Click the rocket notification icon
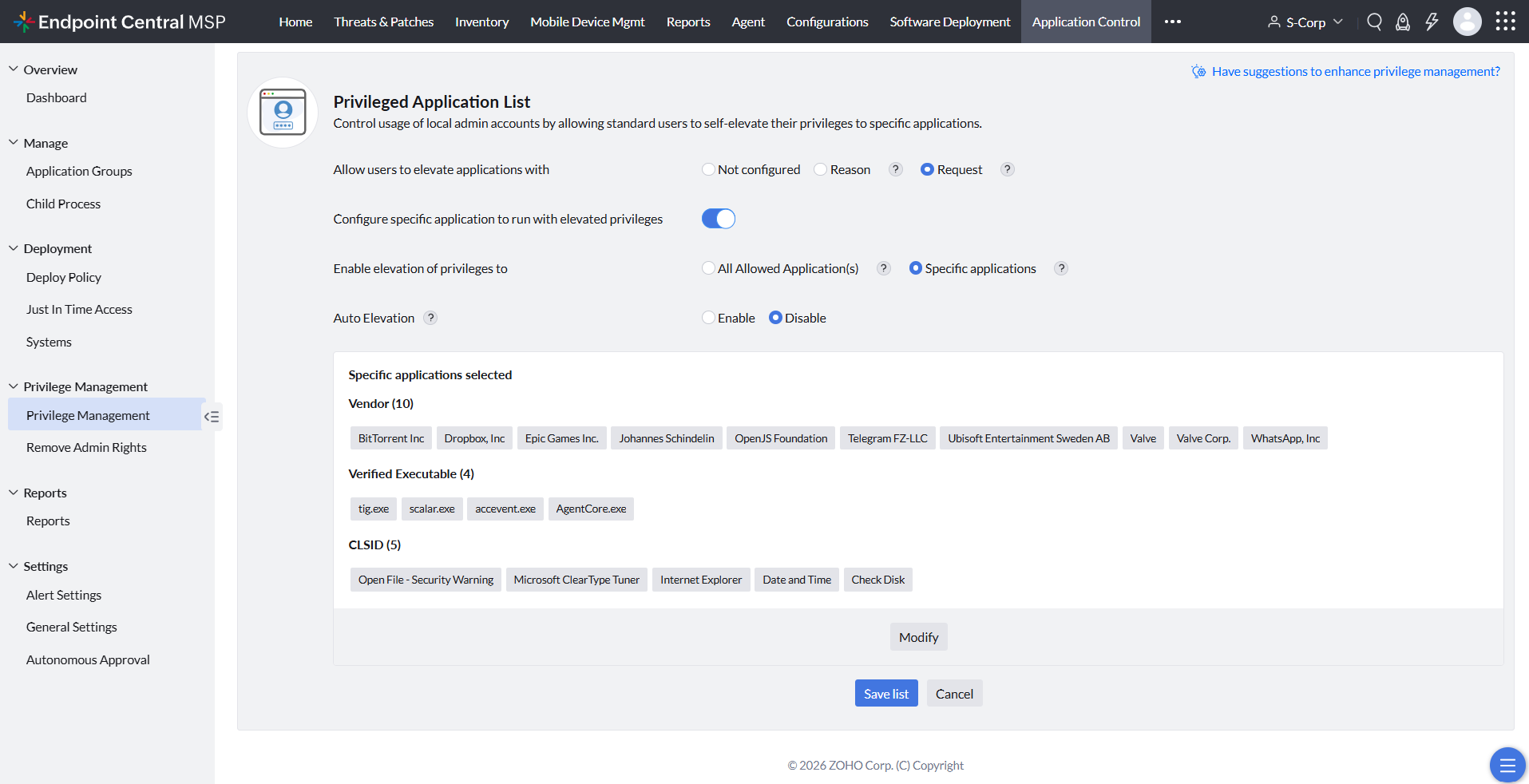 click(x=1403, y=22)
